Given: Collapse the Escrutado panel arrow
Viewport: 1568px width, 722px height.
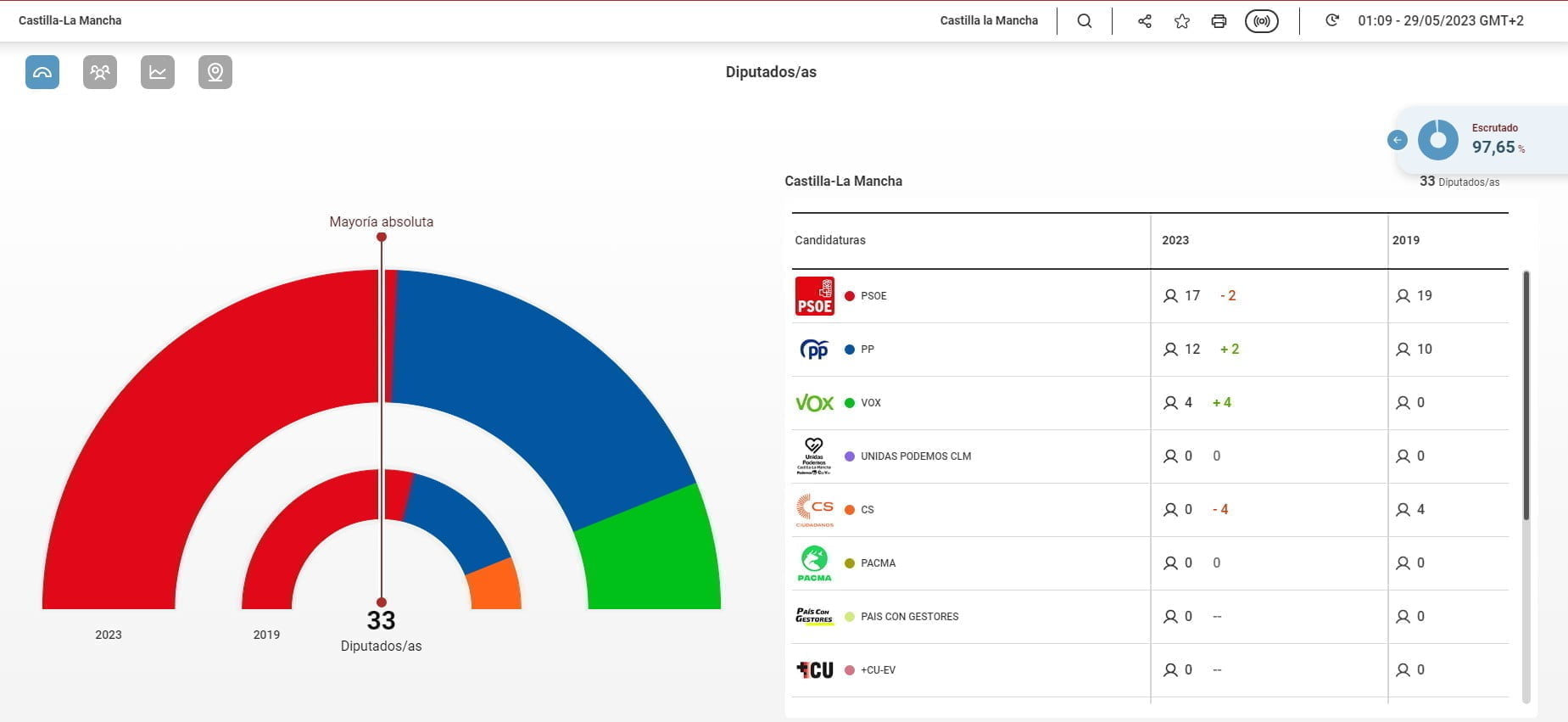Looking at the screenshot, I should click(1397, 140).
